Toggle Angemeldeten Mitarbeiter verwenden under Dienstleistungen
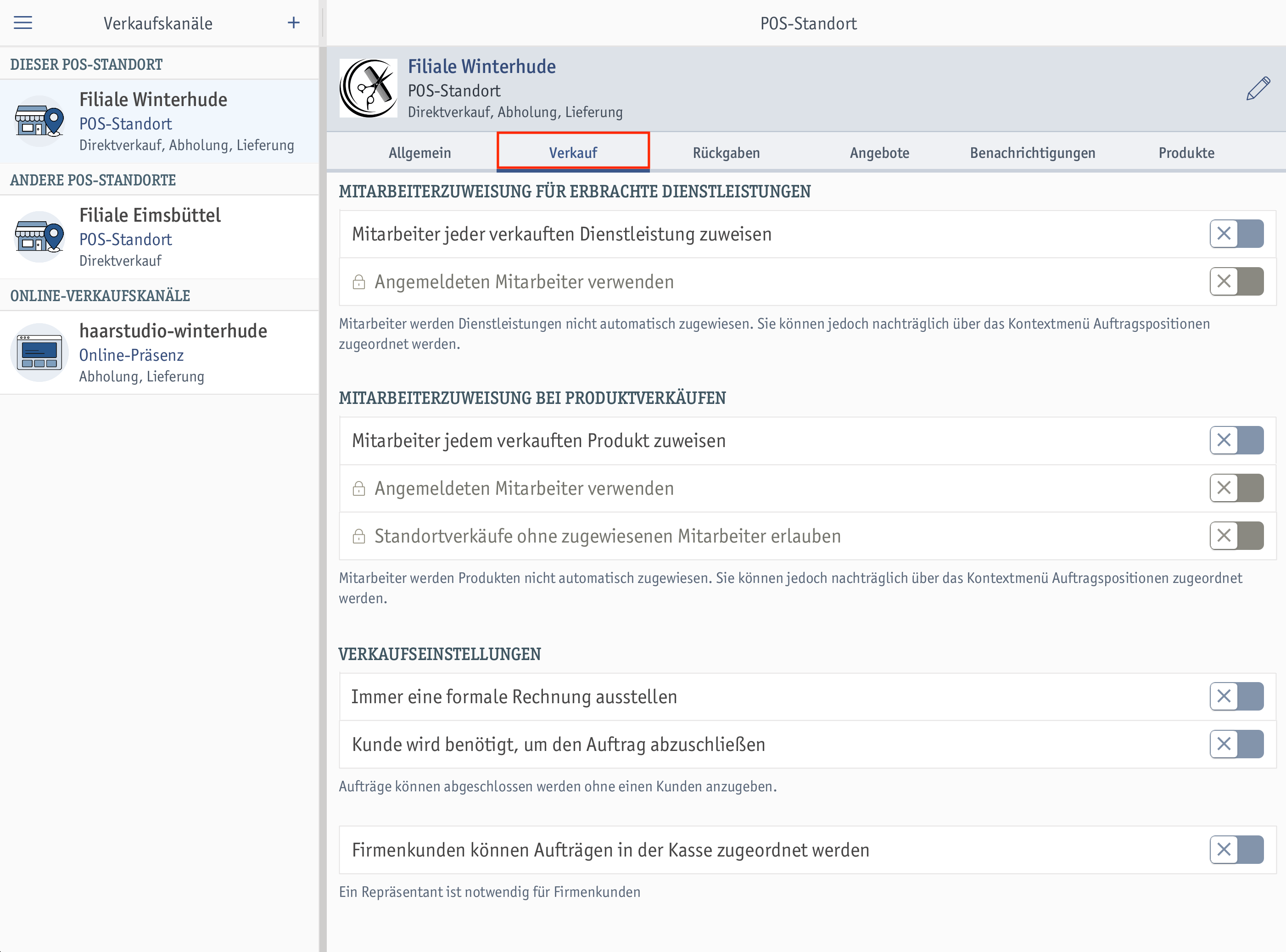Viewport: 1286px width, 952px height. (1236, 282)
